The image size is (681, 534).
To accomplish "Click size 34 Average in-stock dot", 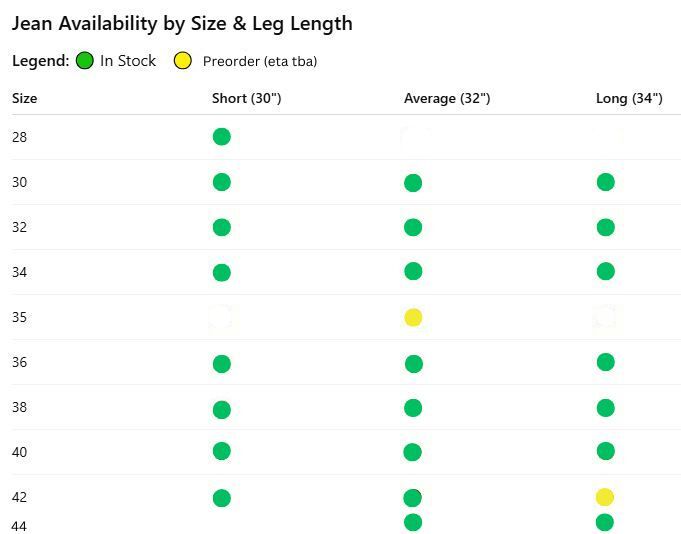I will pyautogui.click(x=413, y=271).
